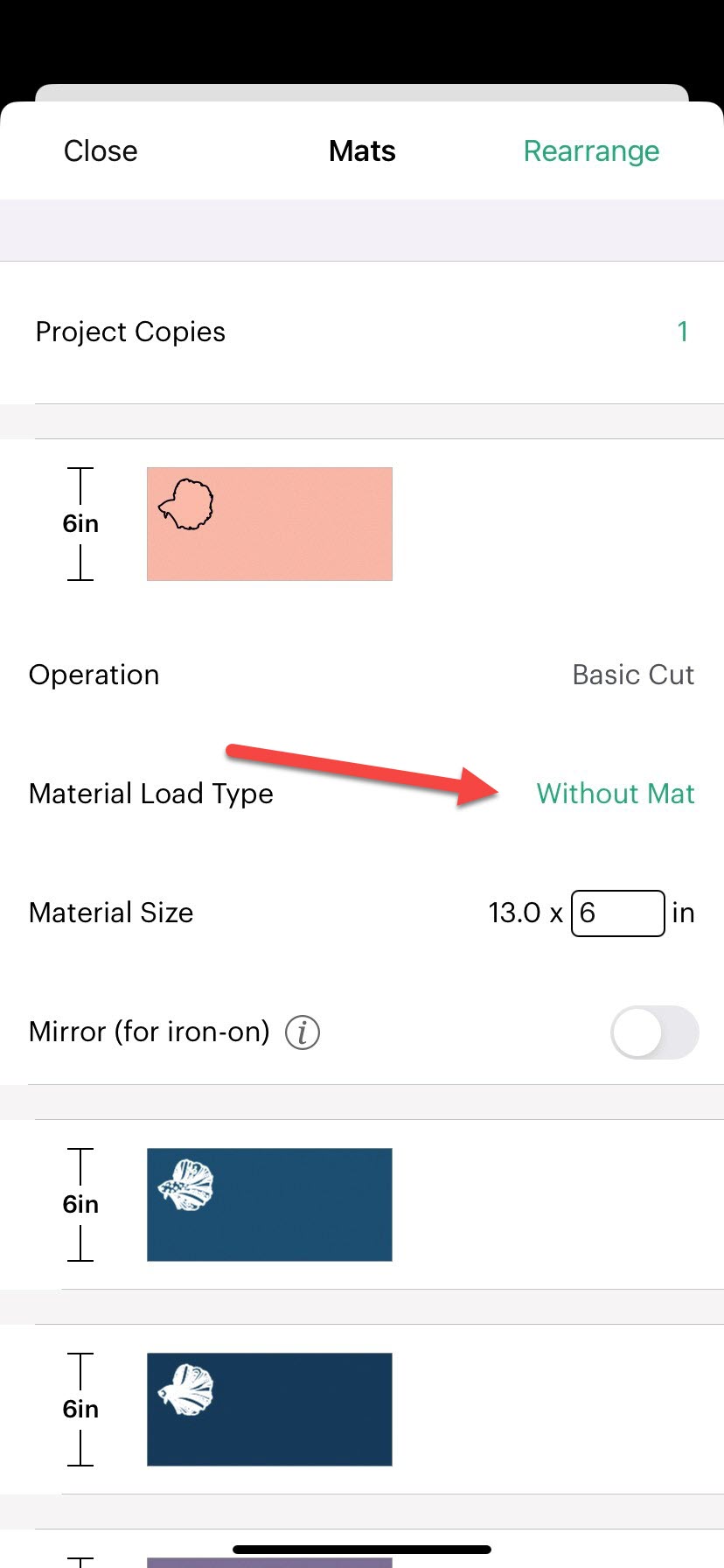Select the pink mat preview

pyautogui.click(x=269, y=523)
